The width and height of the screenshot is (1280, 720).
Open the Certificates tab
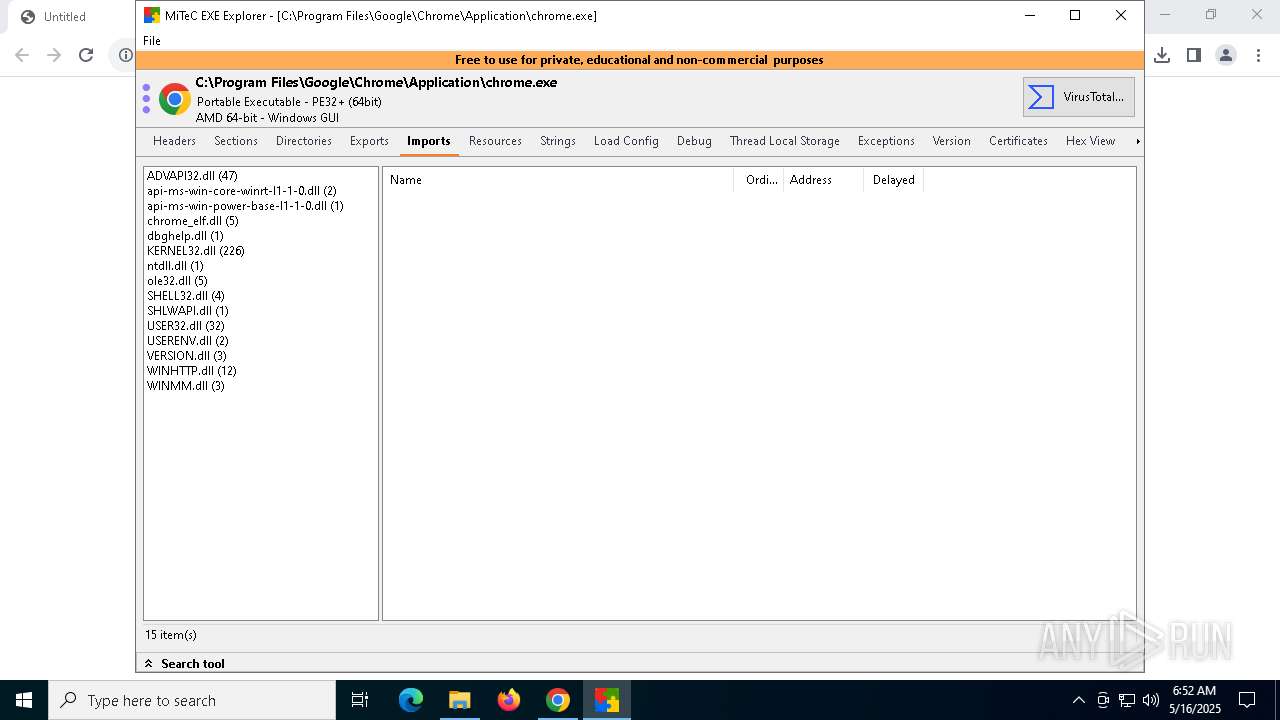[x=1018, y=141]
